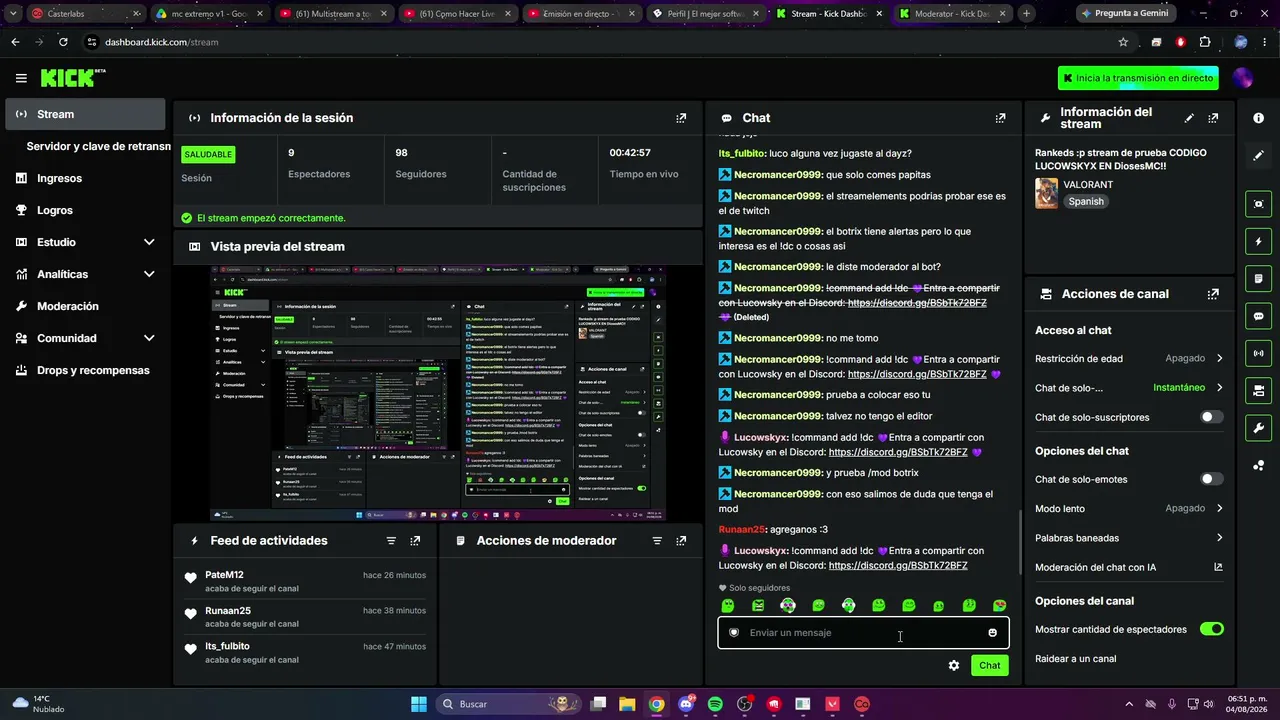Click the chat identity badge in the message box
This screenshot has height=720, width=1280.
coord(734,633)
